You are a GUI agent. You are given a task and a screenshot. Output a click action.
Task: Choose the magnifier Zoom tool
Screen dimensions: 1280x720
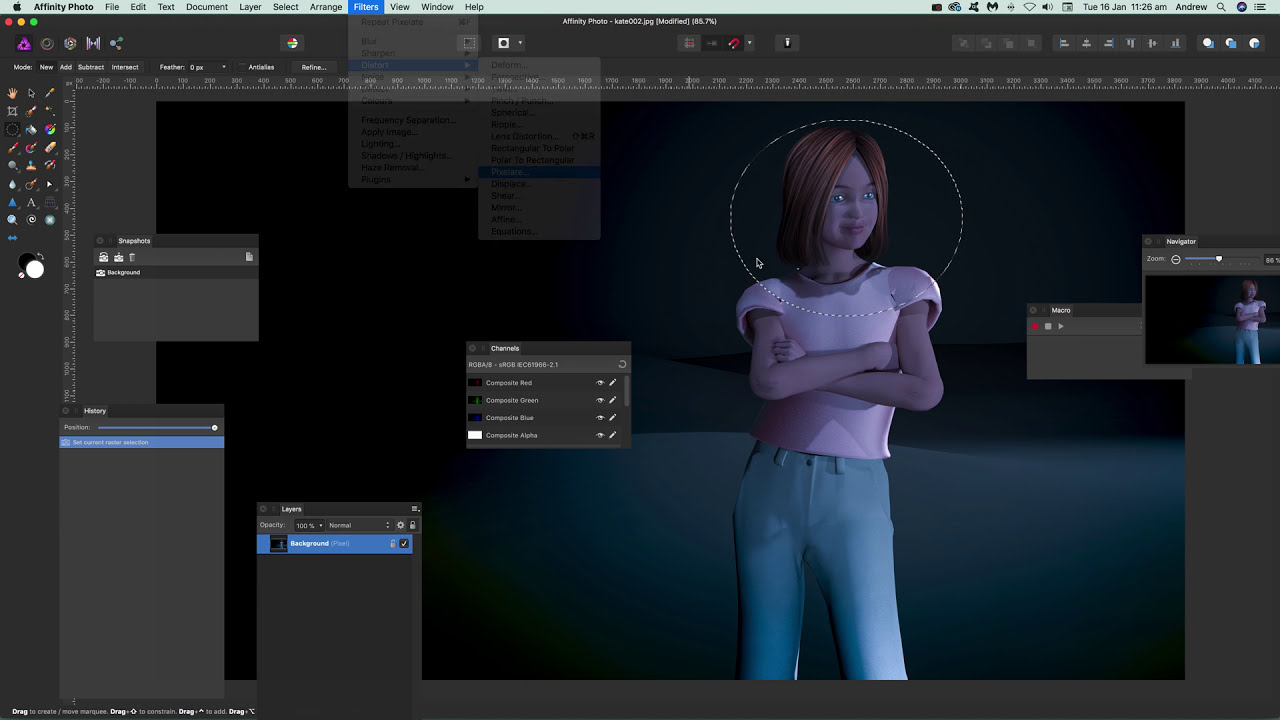click(x=12, y=220)
